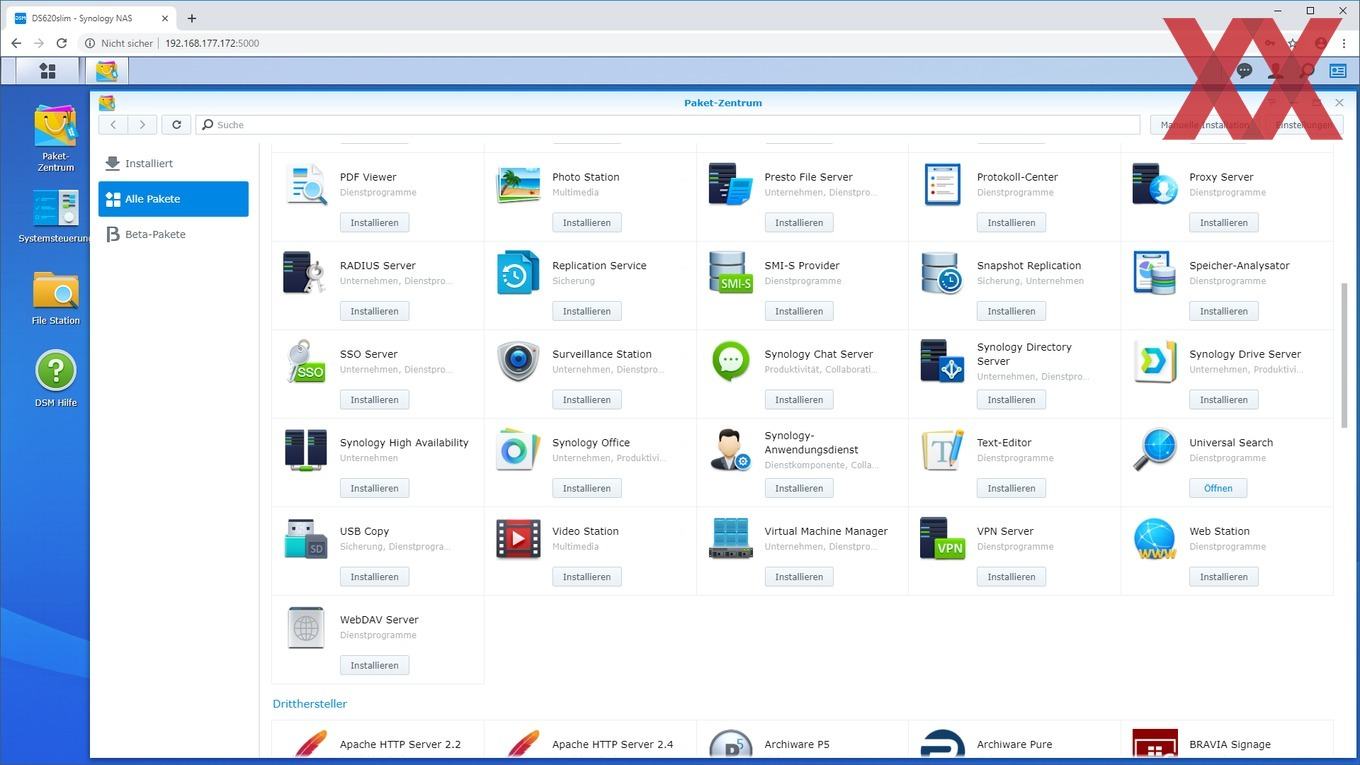Click Installieren for Surveillance Station
Image resolution: width=1360 pixels, height=765 pixels.
point(587,399)
